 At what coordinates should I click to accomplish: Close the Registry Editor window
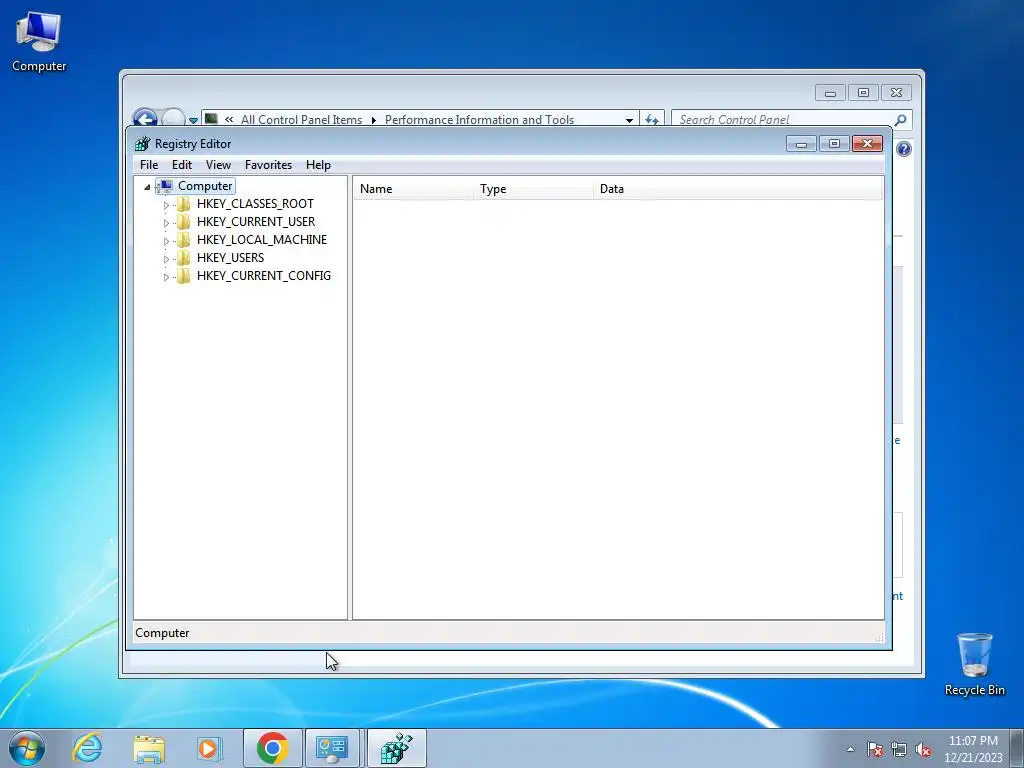point(867,144)
